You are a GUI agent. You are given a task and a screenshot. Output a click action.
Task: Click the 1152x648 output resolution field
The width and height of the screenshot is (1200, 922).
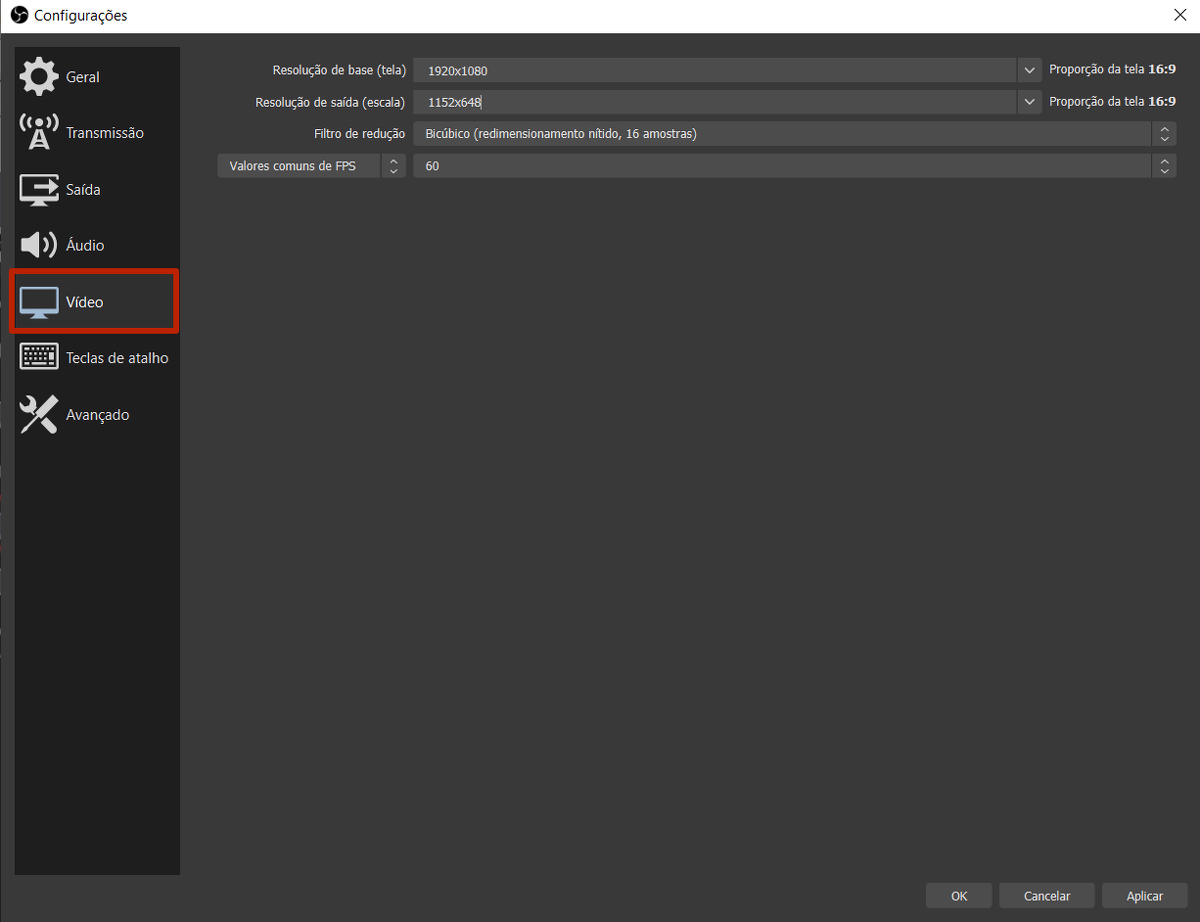tap(714, 102)
